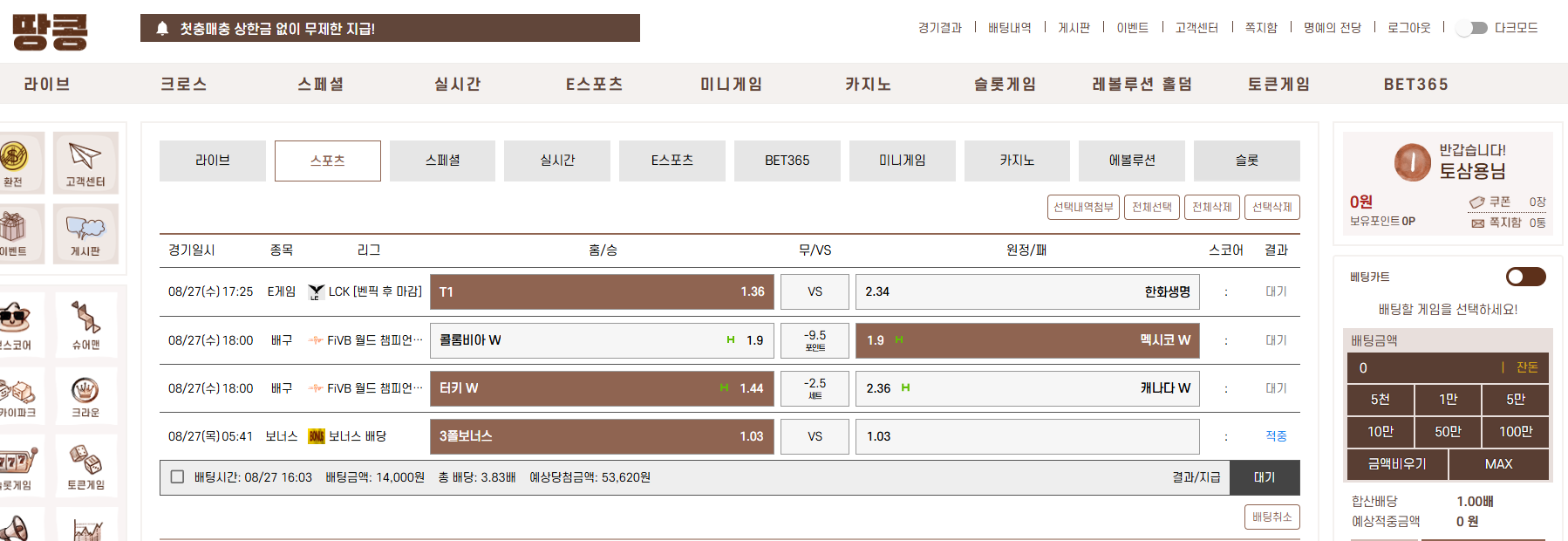Click the 금액비우기 clear amount button
Image resolution: width=1568 pixels, height=541 pixels.
click(x=1397, y=464)
